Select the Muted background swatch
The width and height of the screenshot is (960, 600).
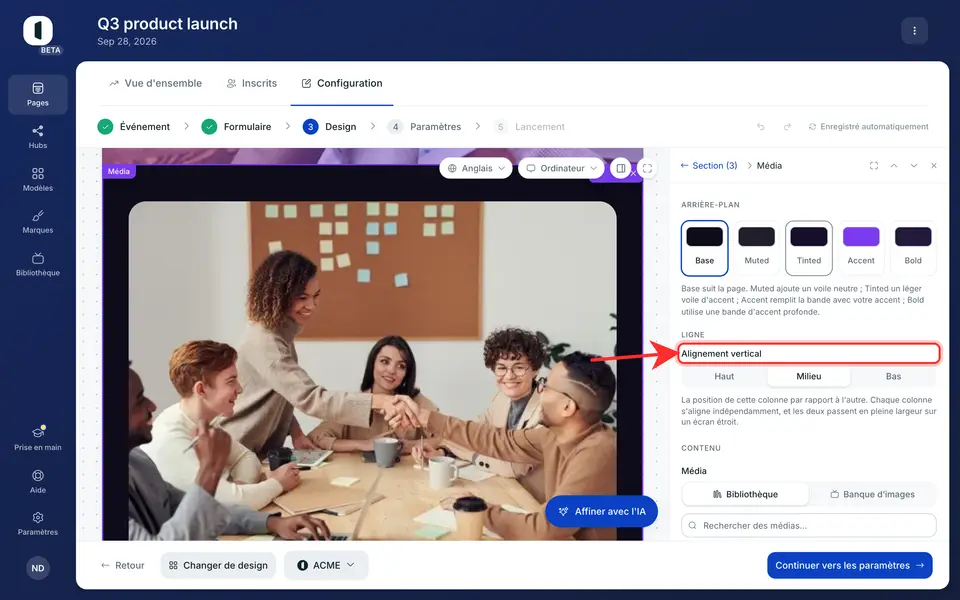[x=757, y=248]
